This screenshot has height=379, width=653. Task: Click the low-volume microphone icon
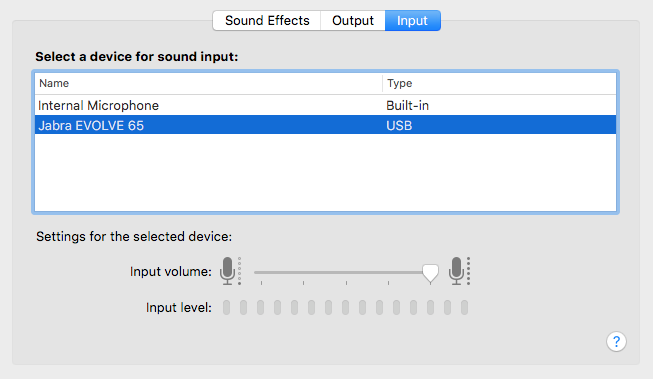pos(230,271)
